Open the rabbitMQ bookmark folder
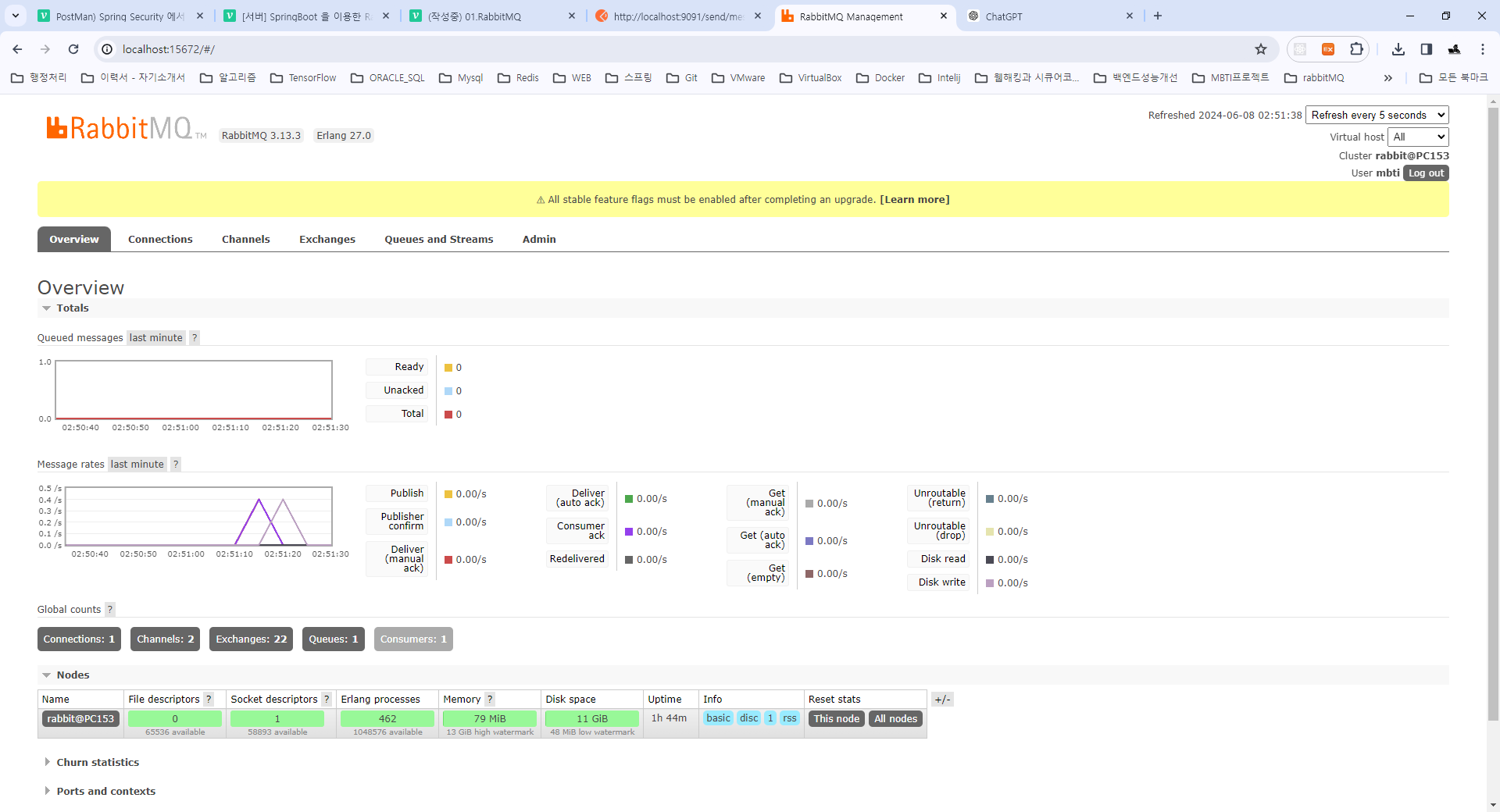The height and width of the screenshot is (812, 1500). pyautogui.click(x=1314, y=77)
